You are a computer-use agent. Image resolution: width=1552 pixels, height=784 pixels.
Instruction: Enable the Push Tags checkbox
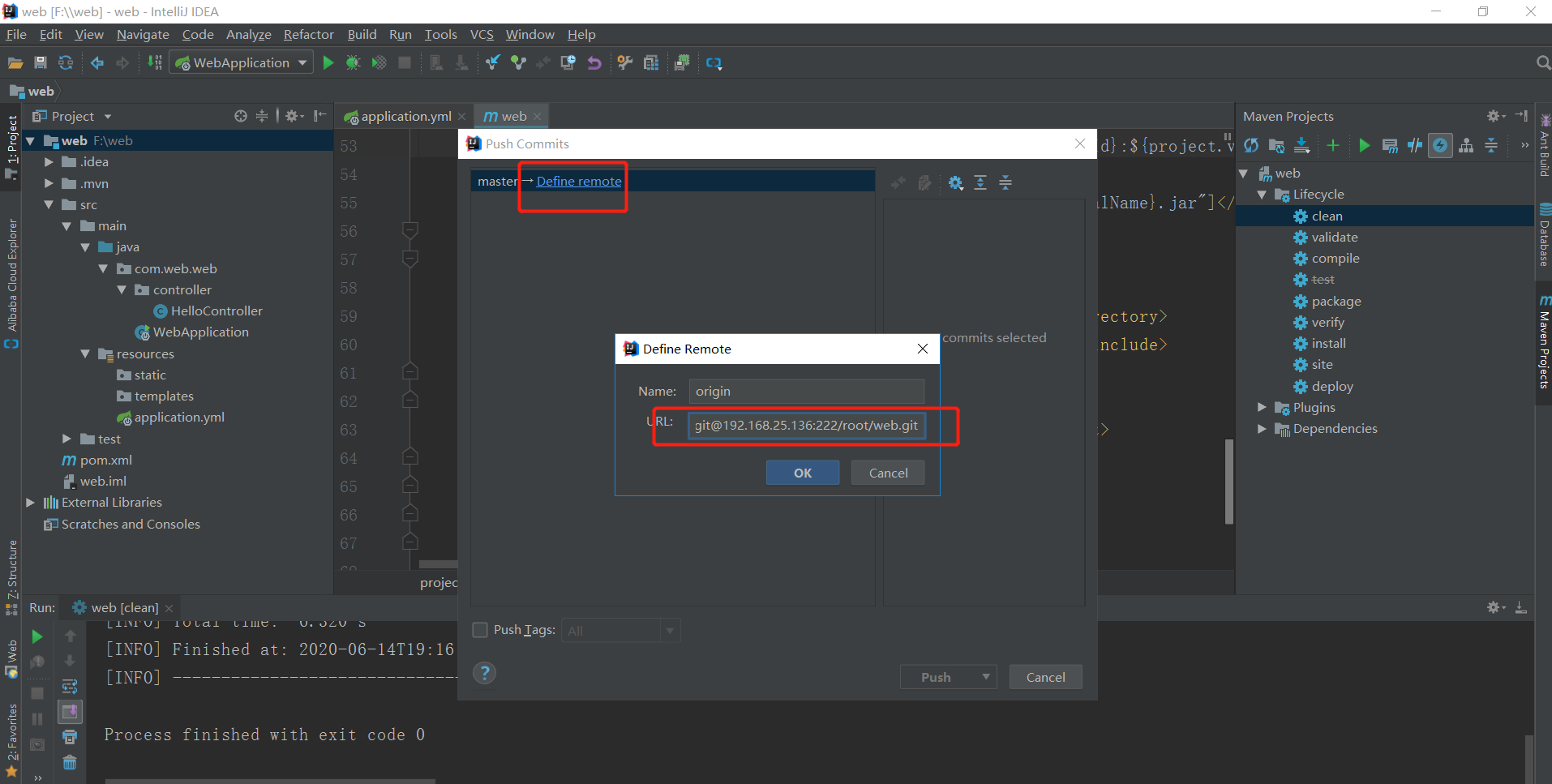point(480,630)
